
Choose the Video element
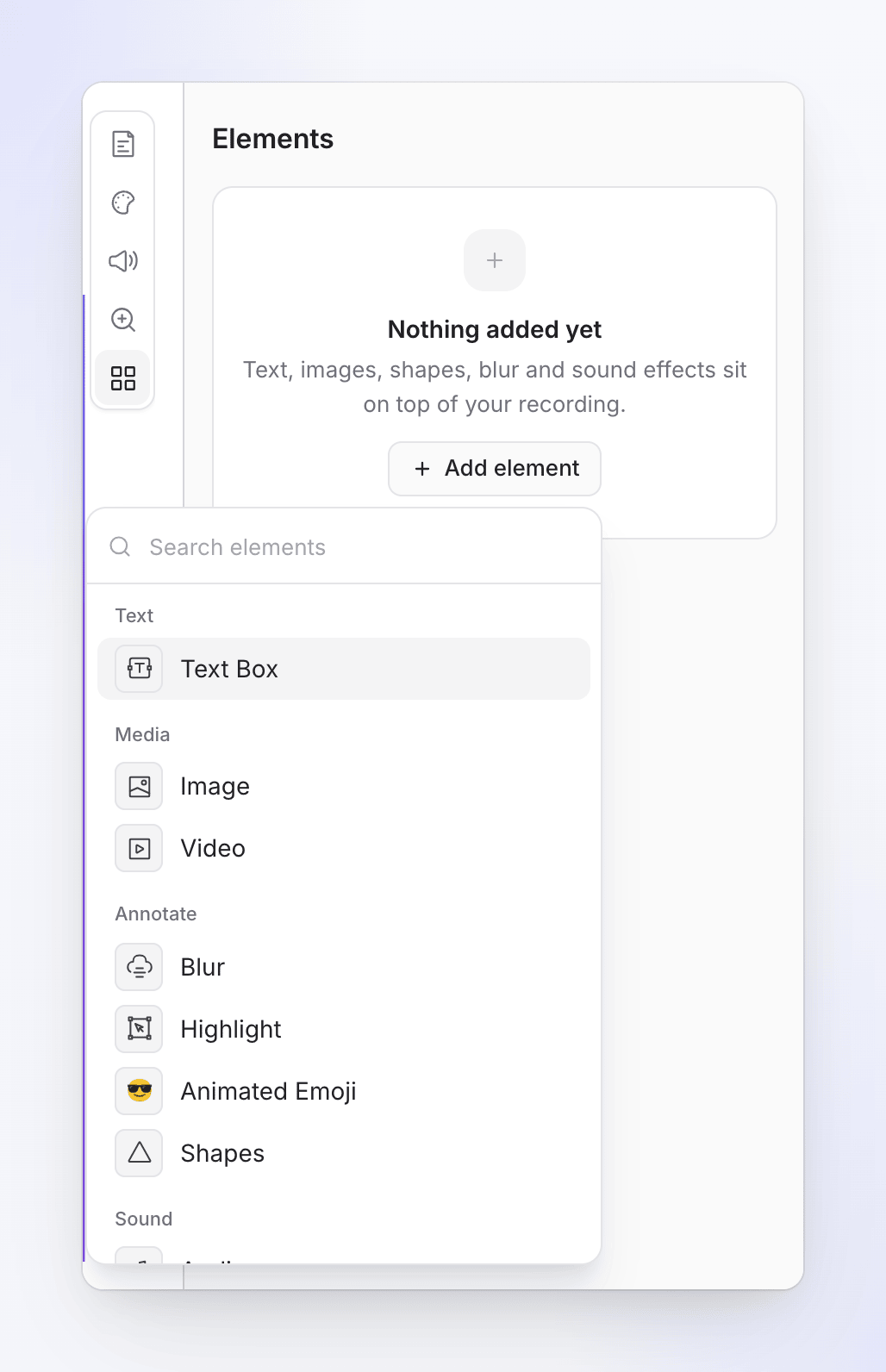tap(344, 848)
